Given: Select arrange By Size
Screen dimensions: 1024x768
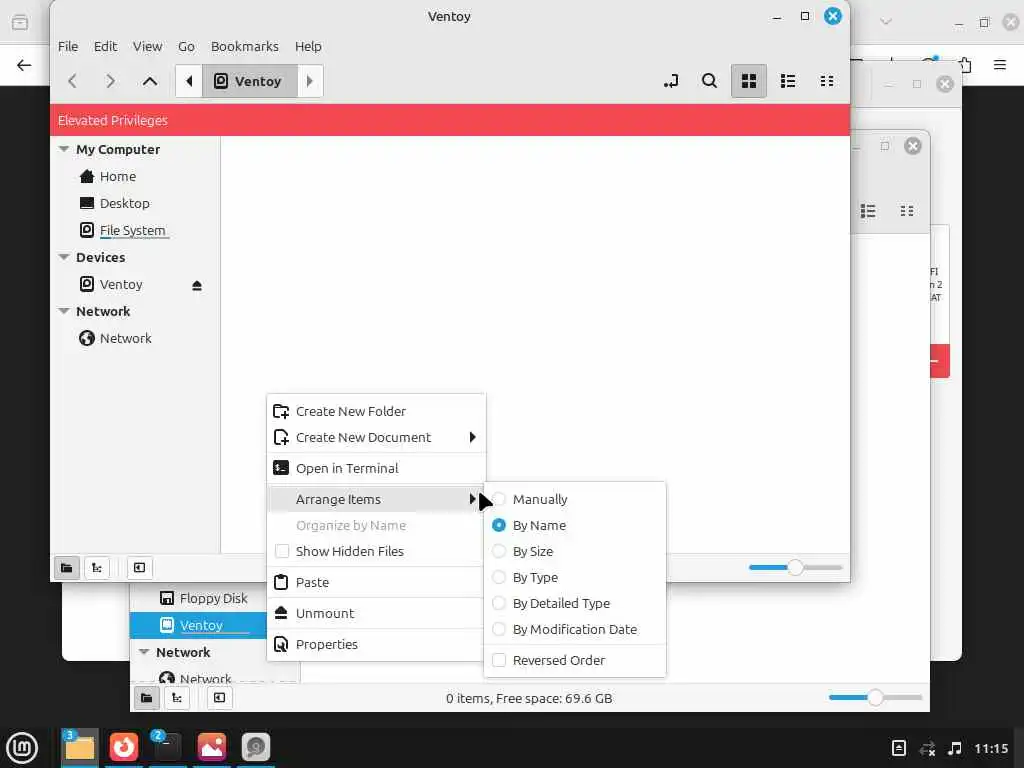Looking at the screenshot, I should pos(575,551).
